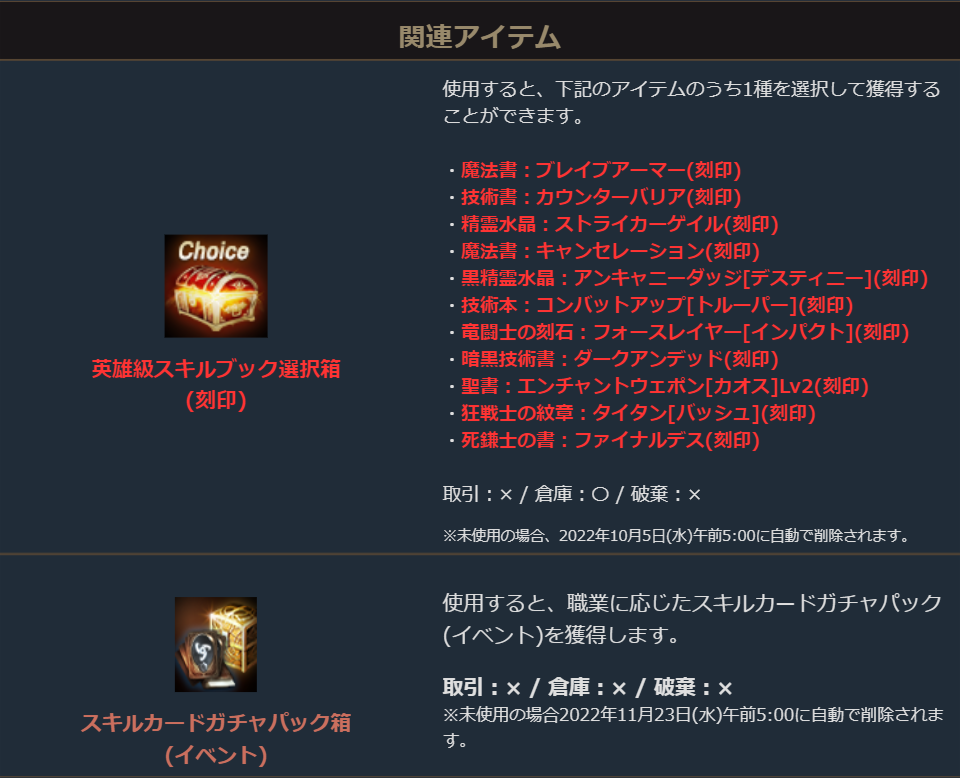The image size is (960, 778).
Task: Click the red Choice treasure chest icon
Action: (216, 286)
